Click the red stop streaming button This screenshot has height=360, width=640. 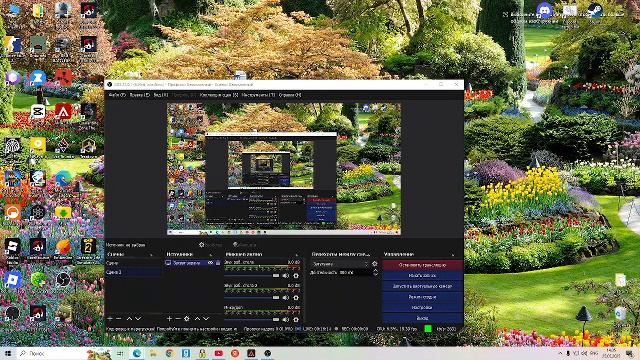click(x=422, y=265)
